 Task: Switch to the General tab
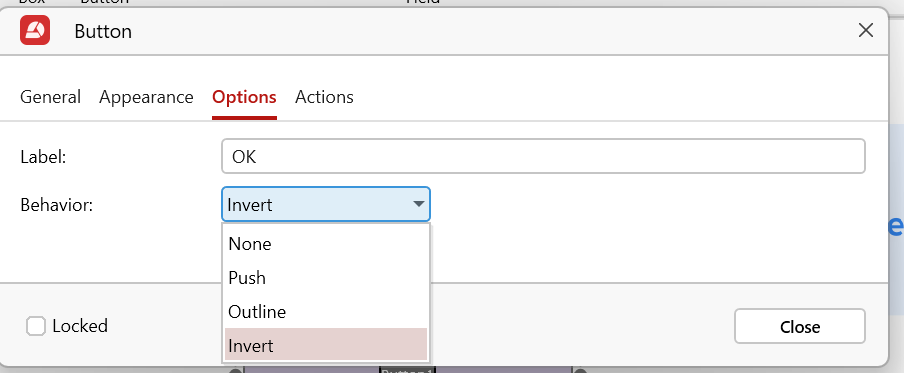tap(50, 97)
